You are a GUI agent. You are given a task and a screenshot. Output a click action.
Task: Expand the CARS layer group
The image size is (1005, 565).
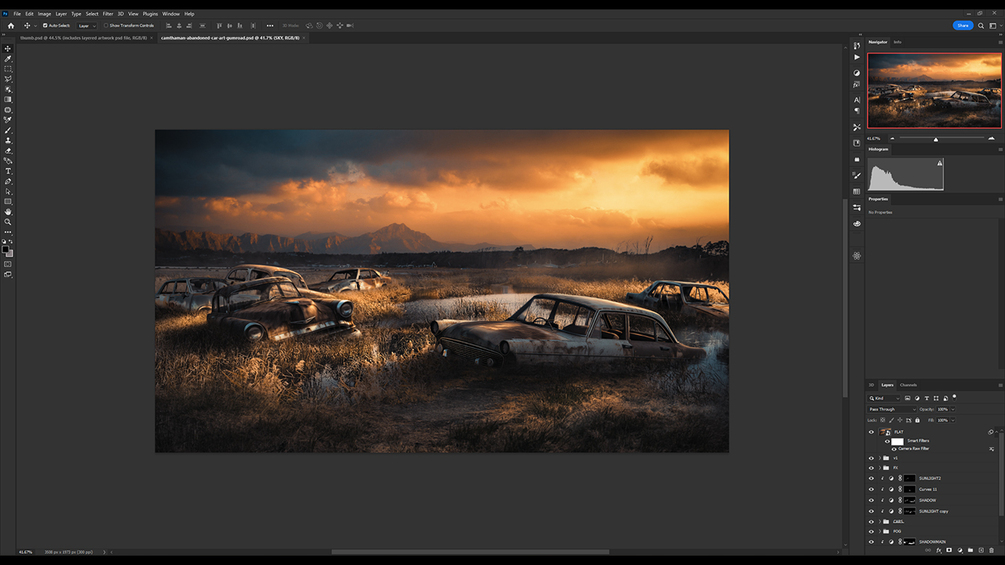[x=879, y=521]
